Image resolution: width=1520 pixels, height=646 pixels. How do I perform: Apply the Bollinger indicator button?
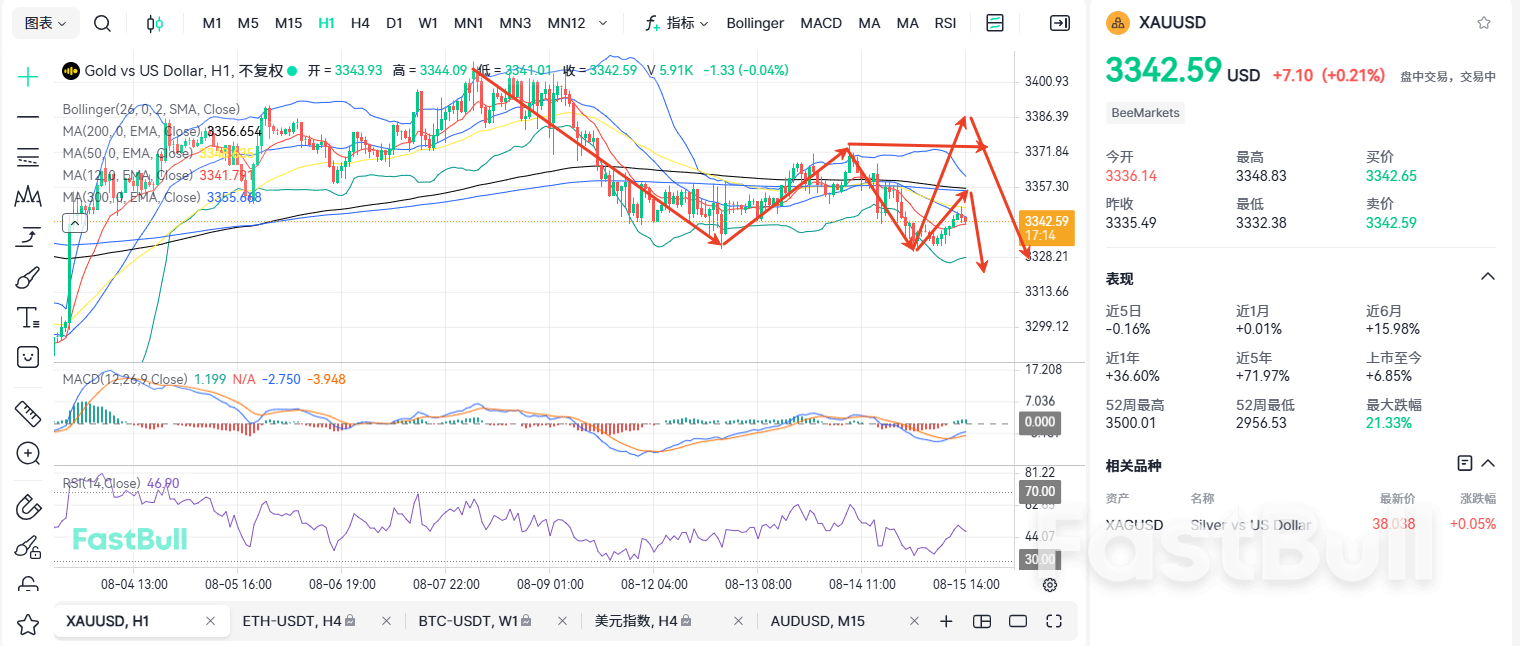click(755, 22)
